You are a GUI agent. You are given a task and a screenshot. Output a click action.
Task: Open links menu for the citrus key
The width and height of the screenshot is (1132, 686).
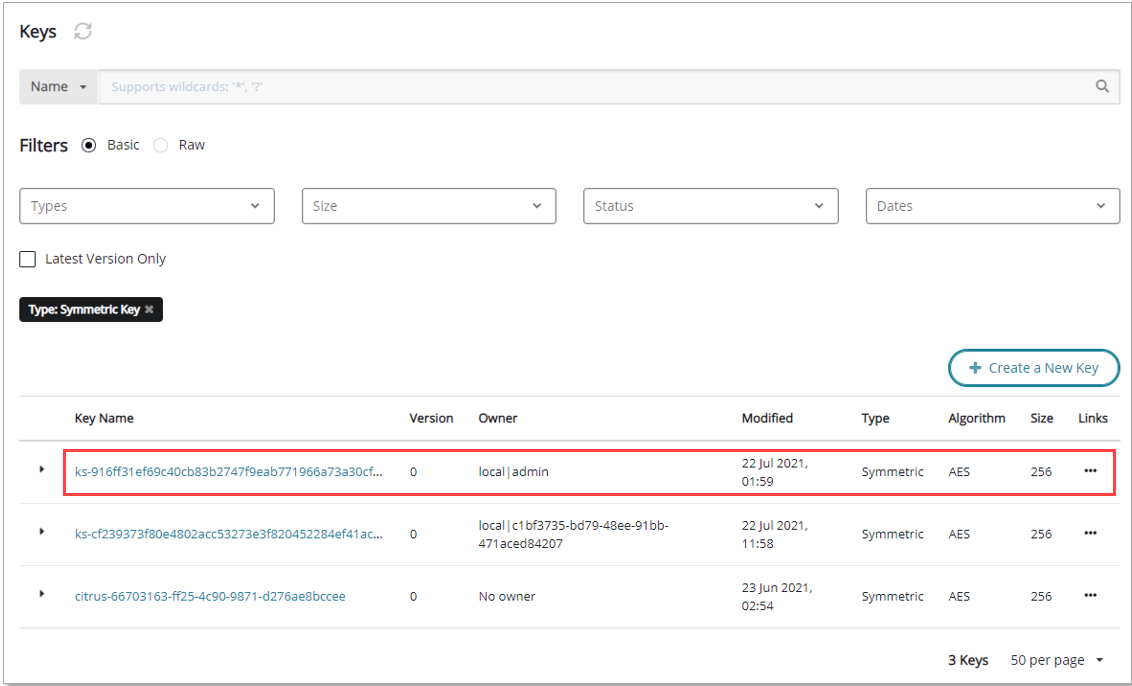pos(1090,596)
